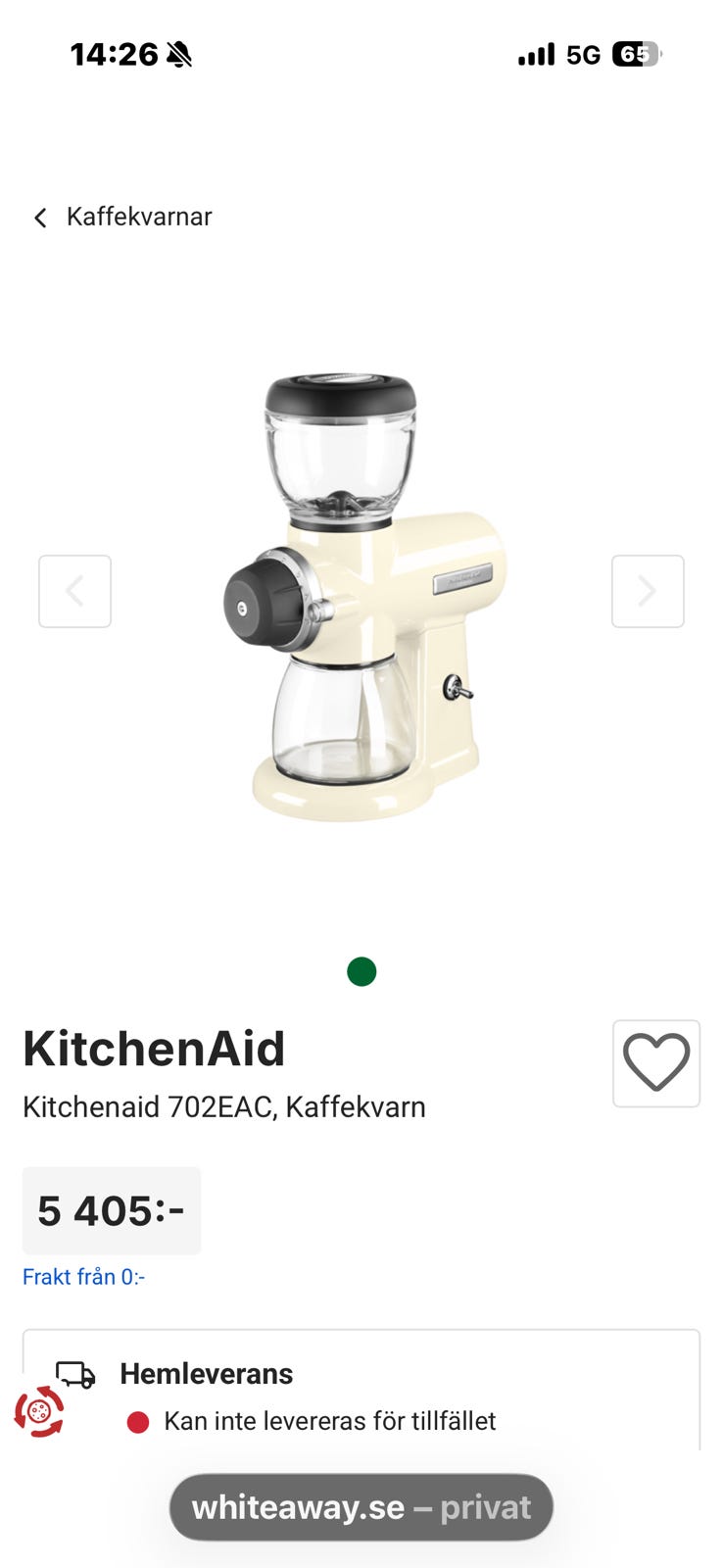
Task: Click the 5 405:- price box
Action: [x=112, y=1211]
